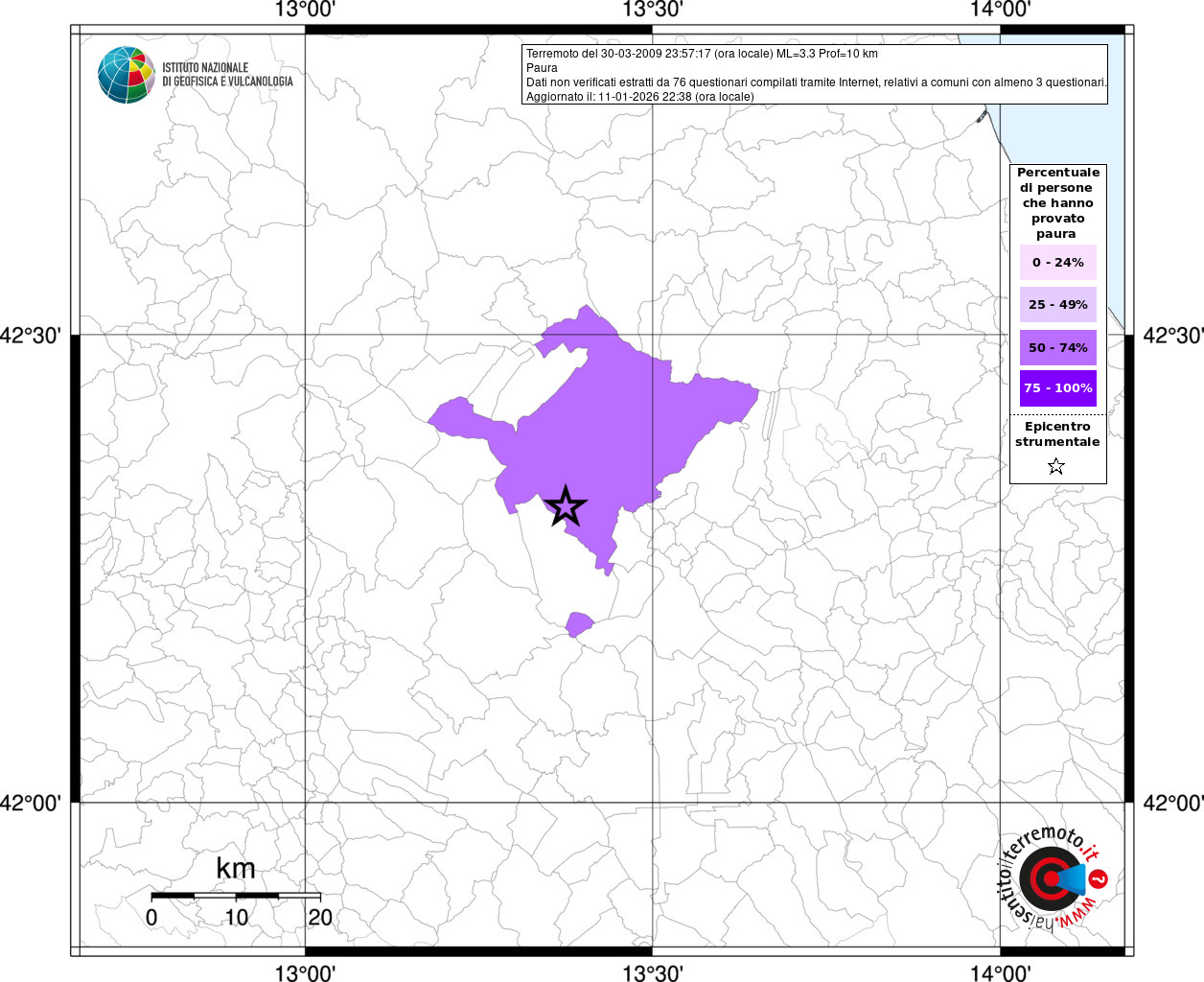This screenshot has width=1204, height=982.
Task: Click the bottom axis label 13°00'
Action: (305, 972)
